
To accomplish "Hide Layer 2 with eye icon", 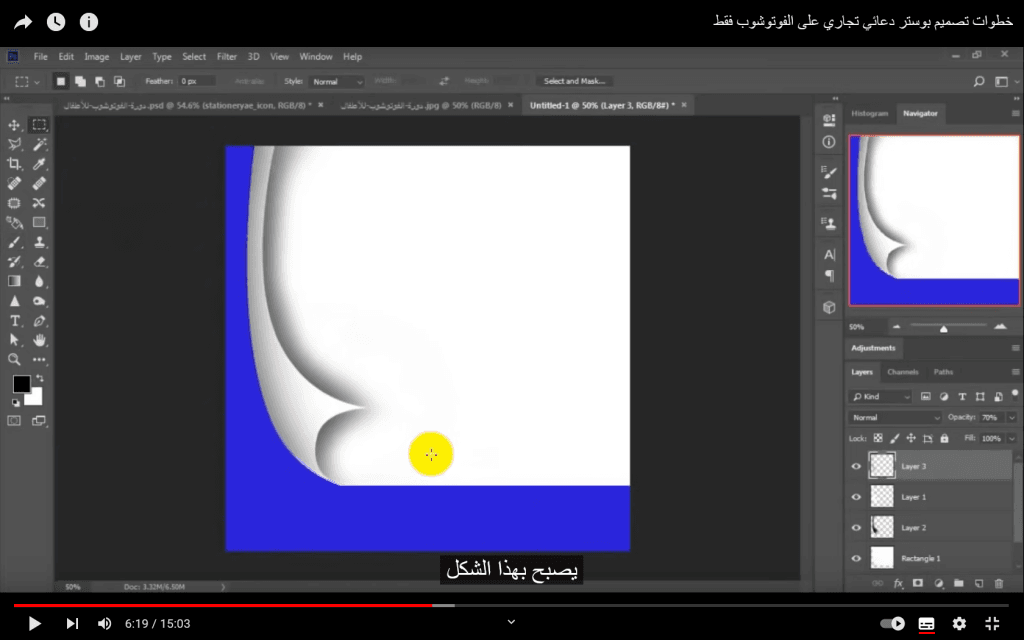I will click(x=856, y=528).
